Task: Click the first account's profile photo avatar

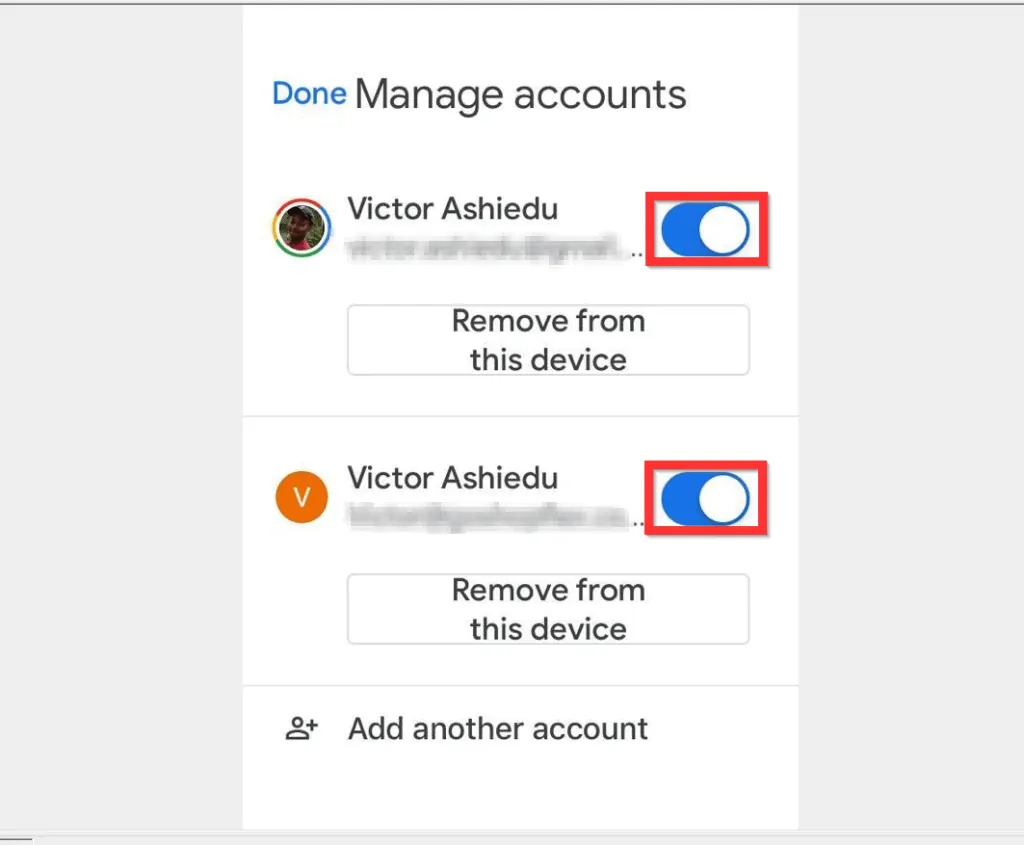Action: pyautogui.click(x=301, y=229)
